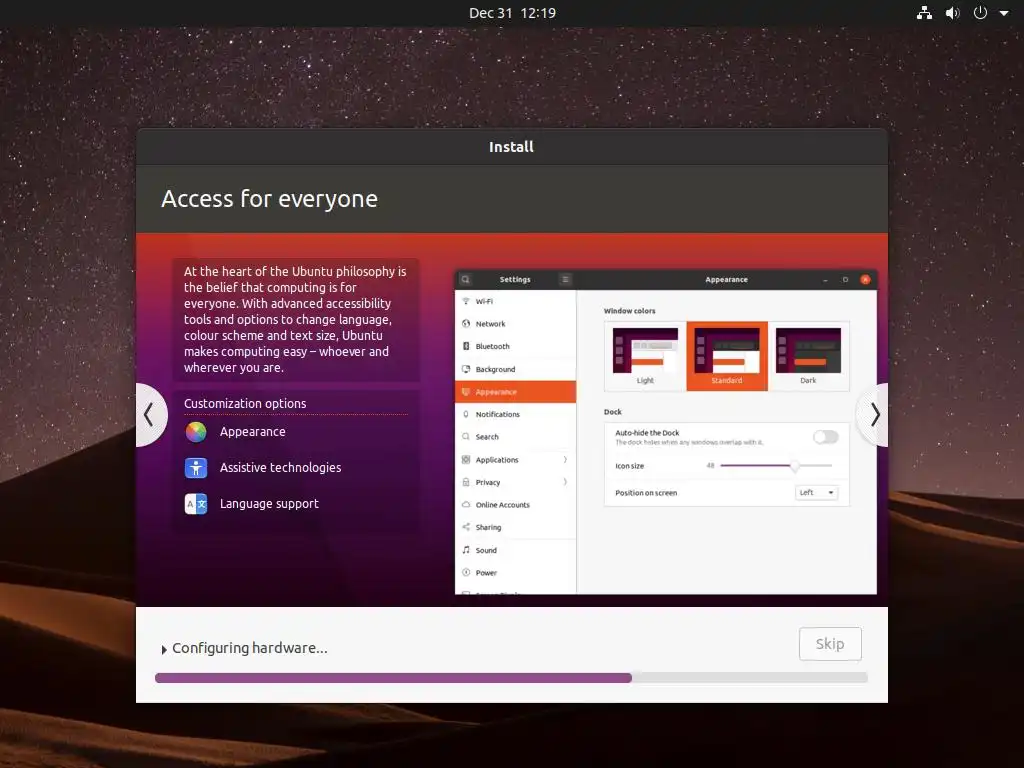Maximize the Appearance settings window
Viewport: 1024px width, 768px height.
845,280
